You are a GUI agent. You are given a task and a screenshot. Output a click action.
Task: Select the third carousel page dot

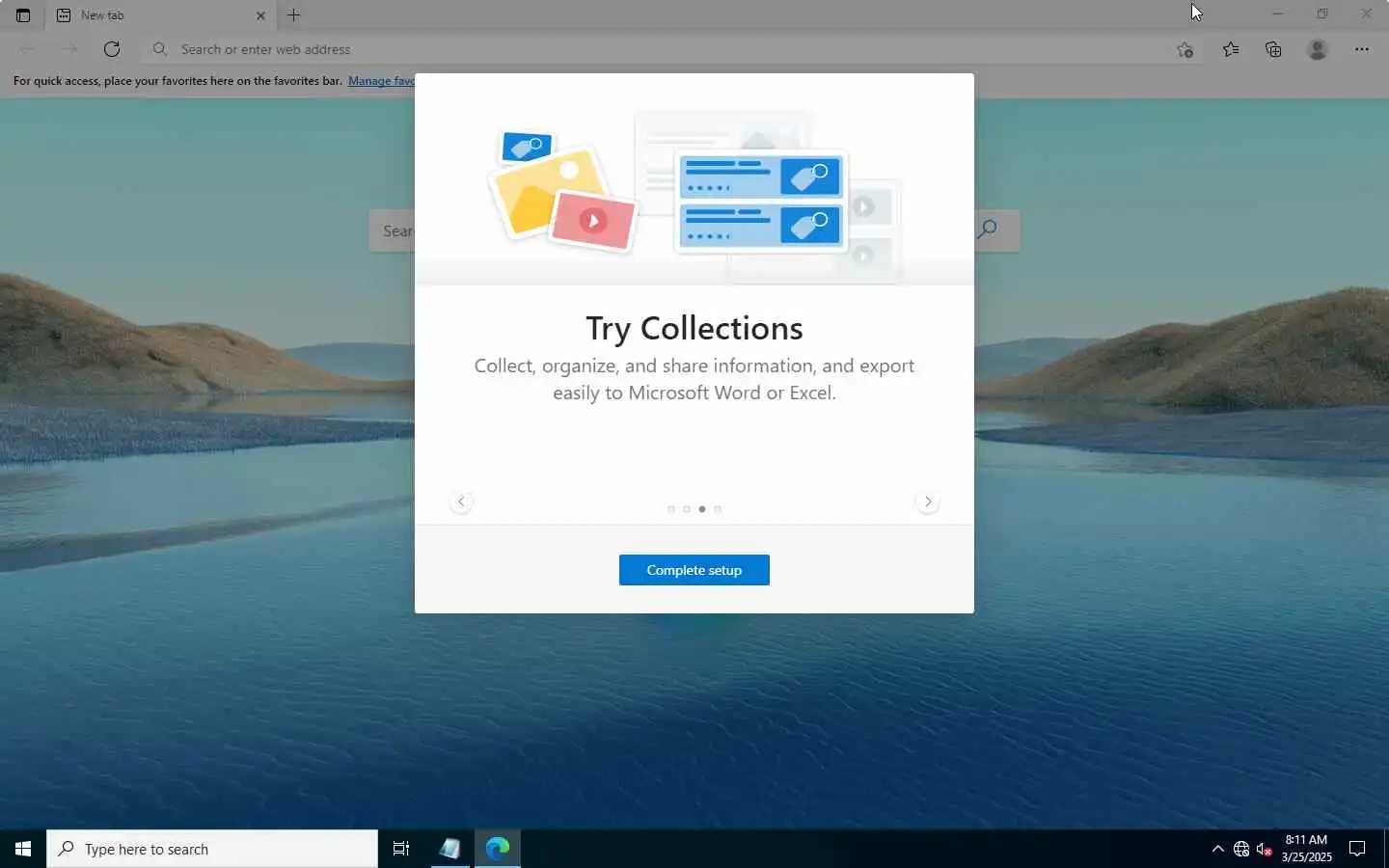pyautogui.click(x=702, y=509)
